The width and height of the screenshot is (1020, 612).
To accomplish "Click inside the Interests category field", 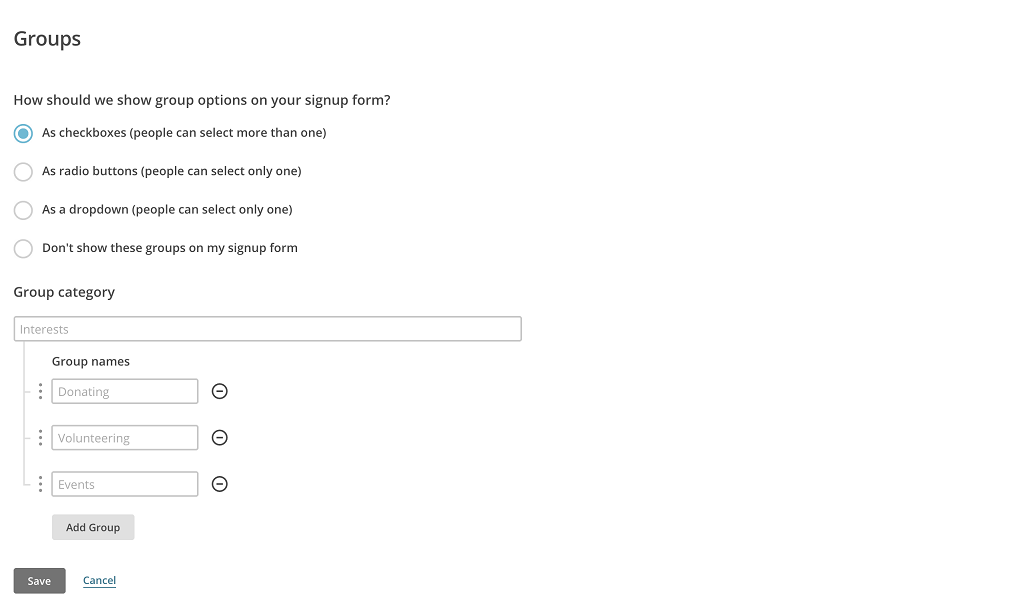I will (267, 328).
